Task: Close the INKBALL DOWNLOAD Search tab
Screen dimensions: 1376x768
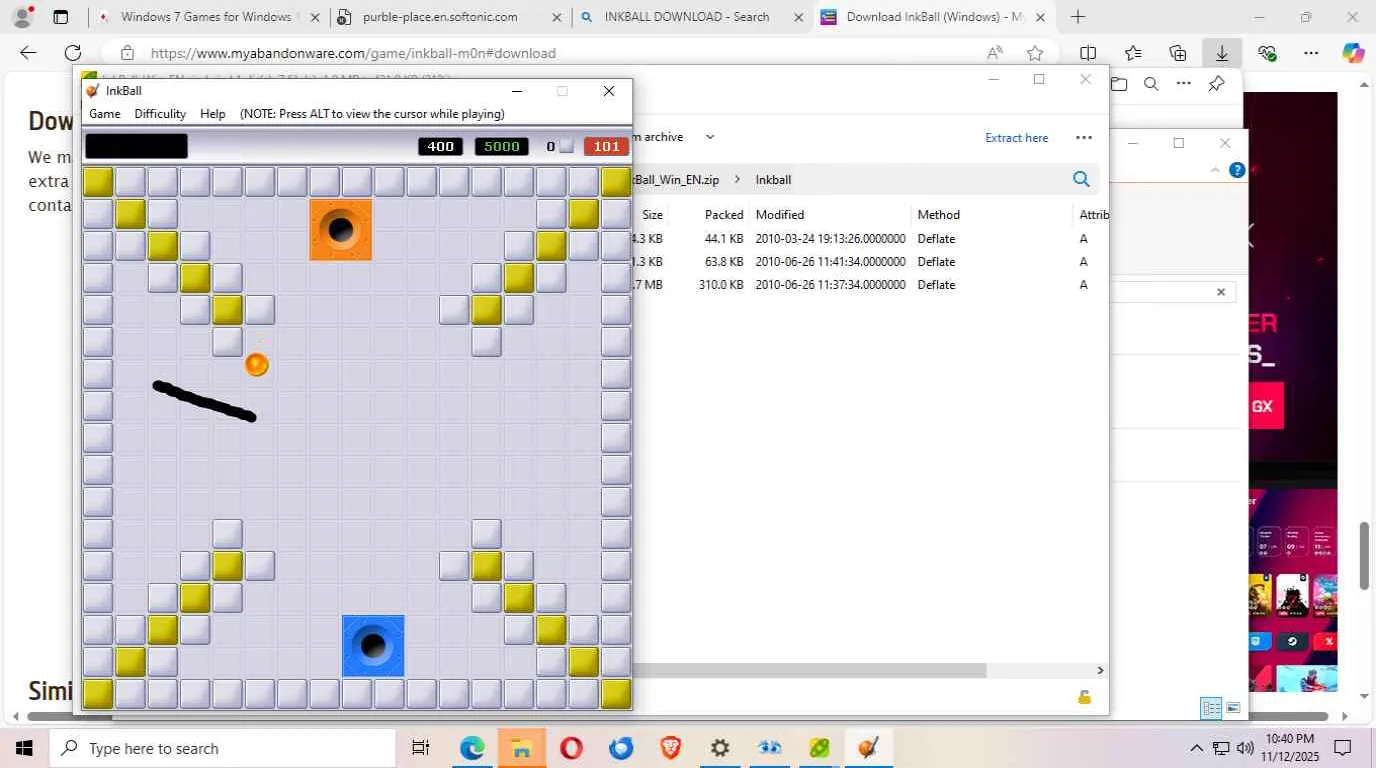Action: (799, 17)
